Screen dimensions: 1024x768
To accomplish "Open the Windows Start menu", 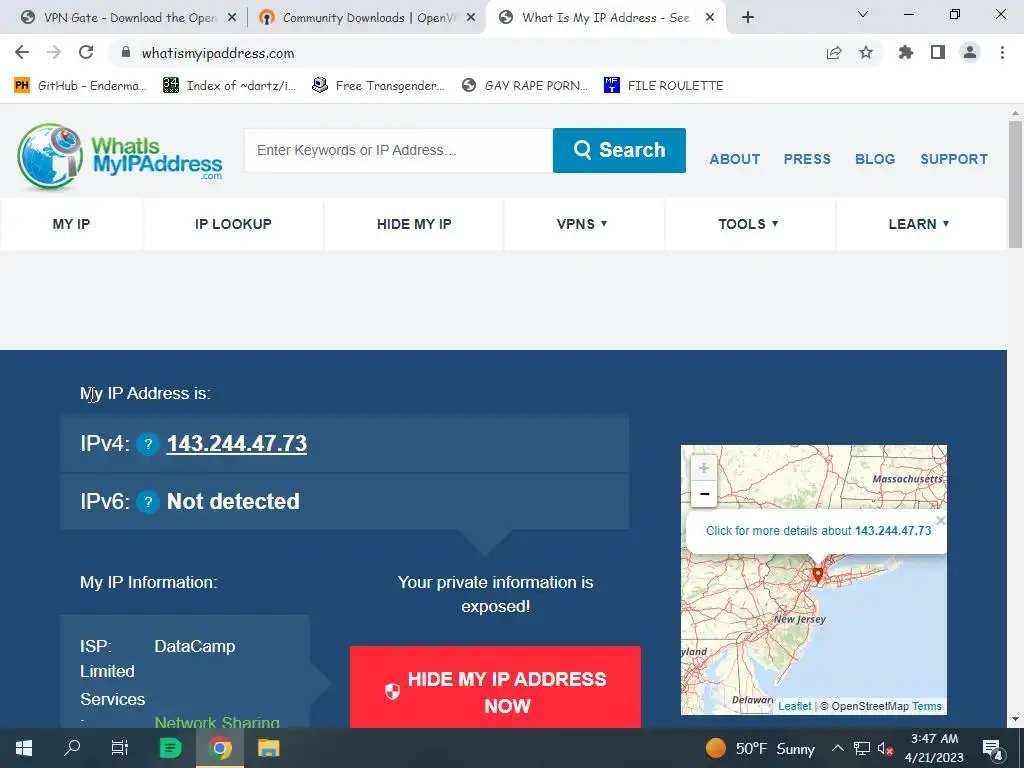I will [x=24, y=748].
